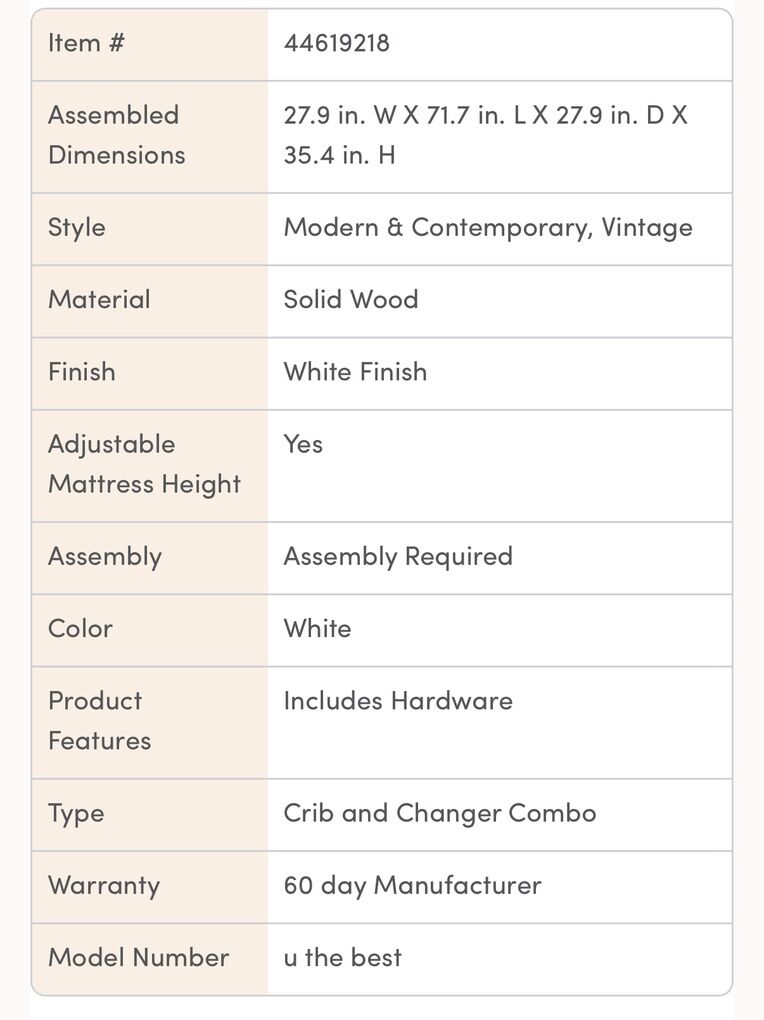Select "Modern & Contemporary, Vintage" style value
764x1020 pixels.
click(x=488, y=227)
